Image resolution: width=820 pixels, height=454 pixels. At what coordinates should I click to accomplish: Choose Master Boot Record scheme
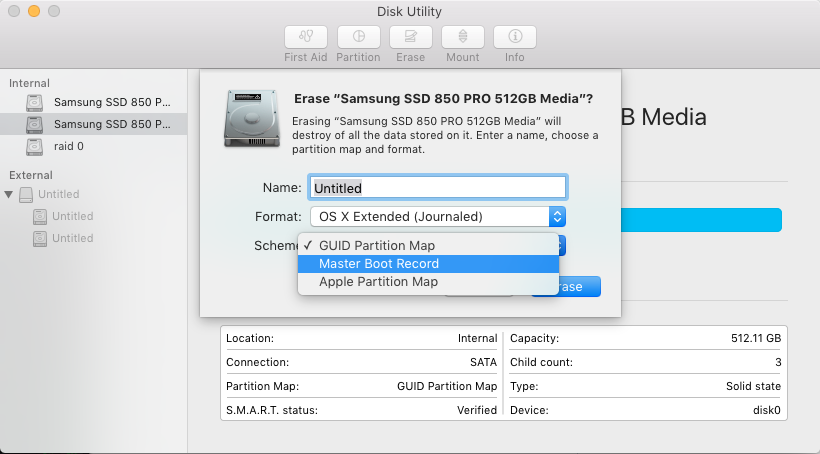click(x=428, y=264)
